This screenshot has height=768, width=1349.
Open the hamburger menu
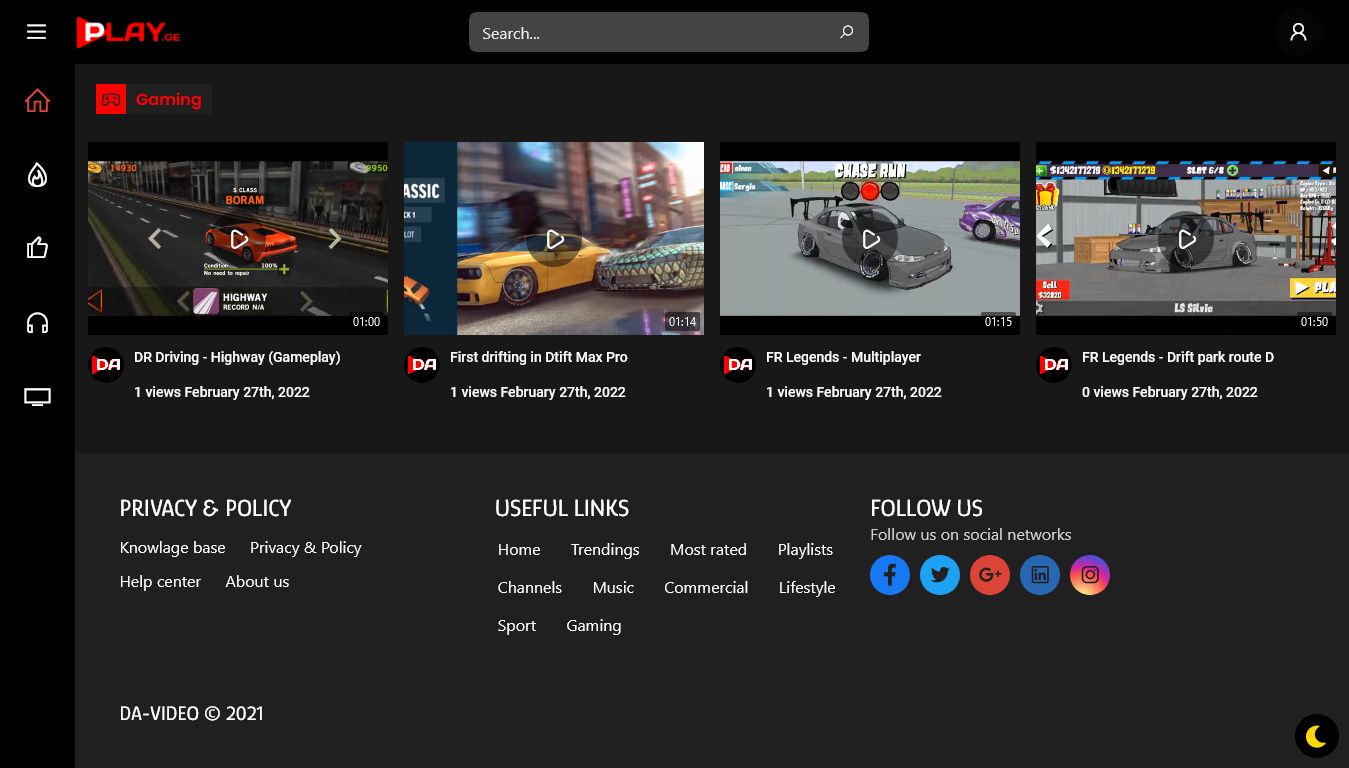click(37, 32)
